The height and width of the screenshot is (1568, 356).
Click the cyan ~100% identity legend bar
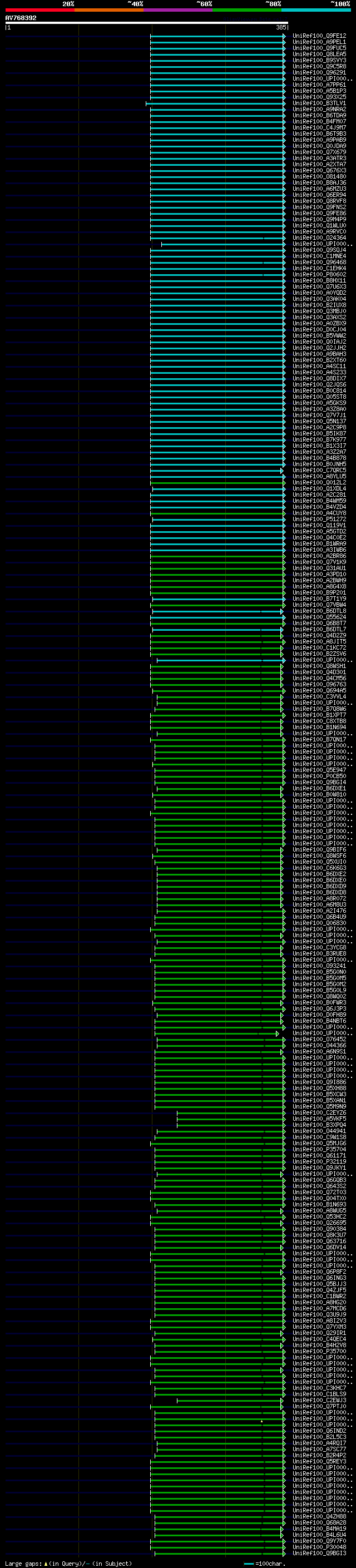317,10
